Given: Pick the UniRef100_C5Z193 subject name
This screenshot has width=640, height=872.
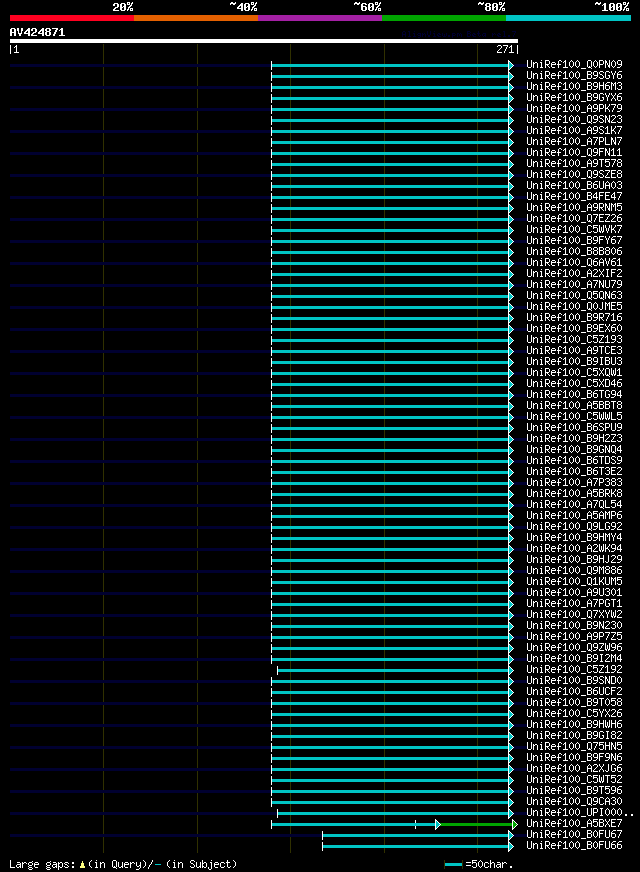Looking at the screenshot, I should coord(574,339).
